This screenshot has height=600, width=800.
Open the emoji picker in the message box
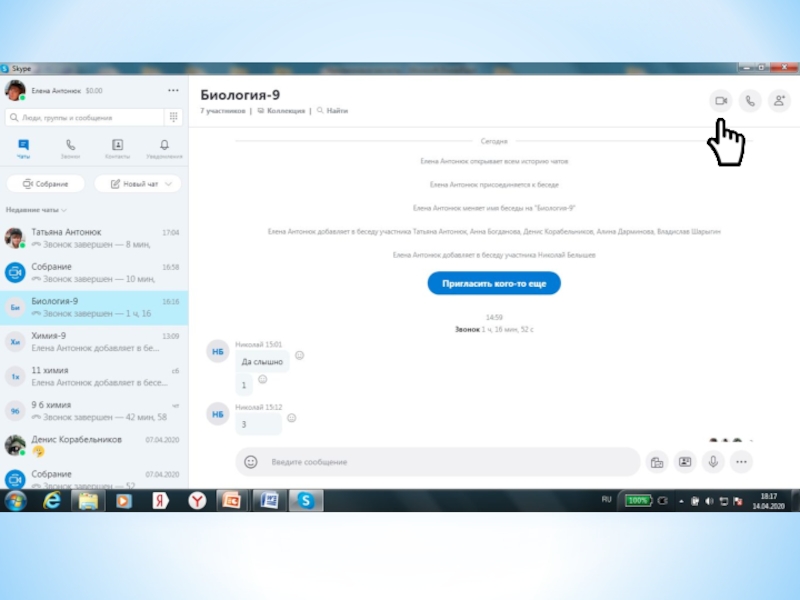point(251,462)
